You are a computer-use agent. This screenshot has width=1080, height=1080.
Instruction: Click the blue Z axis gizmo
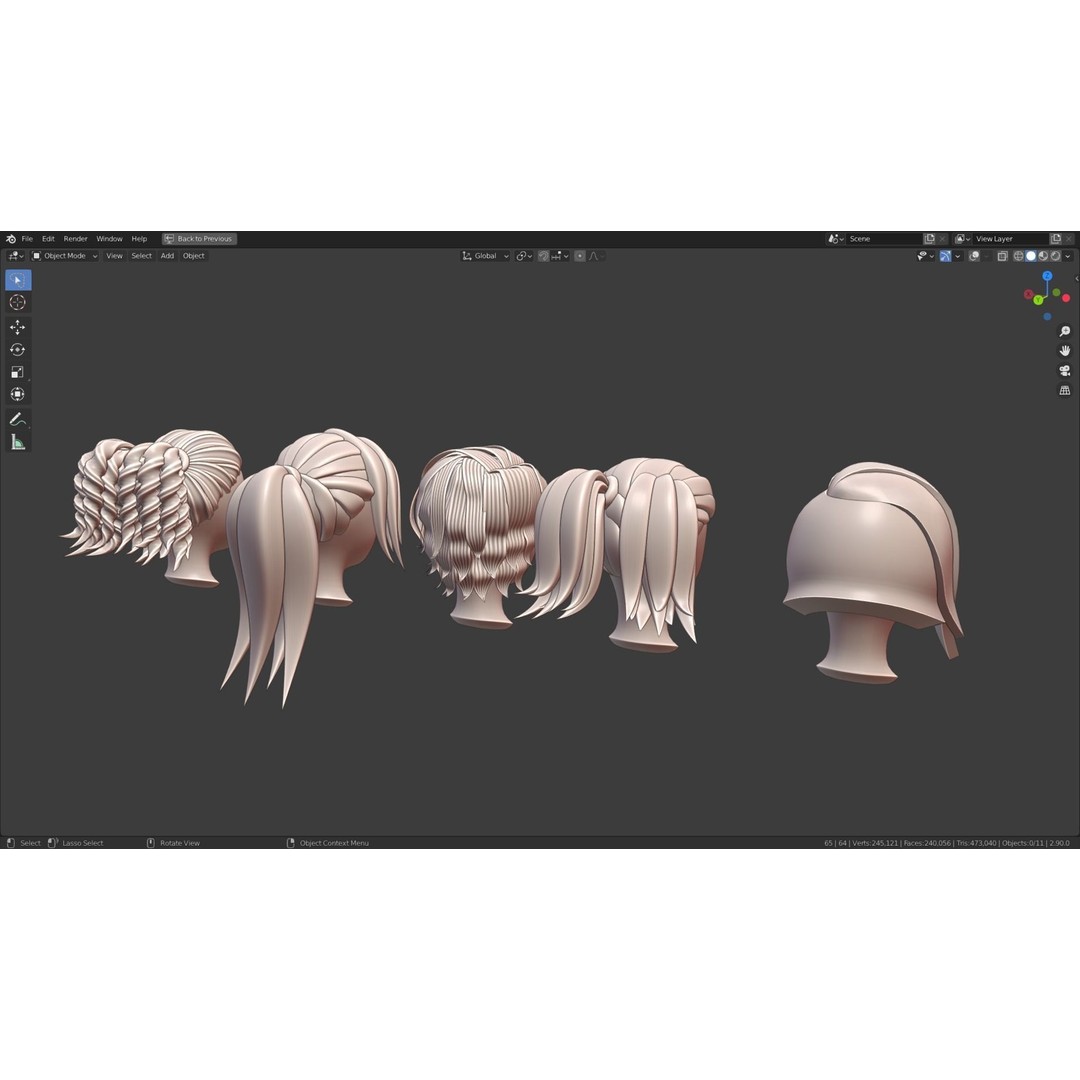click(x=1048, y=276)
